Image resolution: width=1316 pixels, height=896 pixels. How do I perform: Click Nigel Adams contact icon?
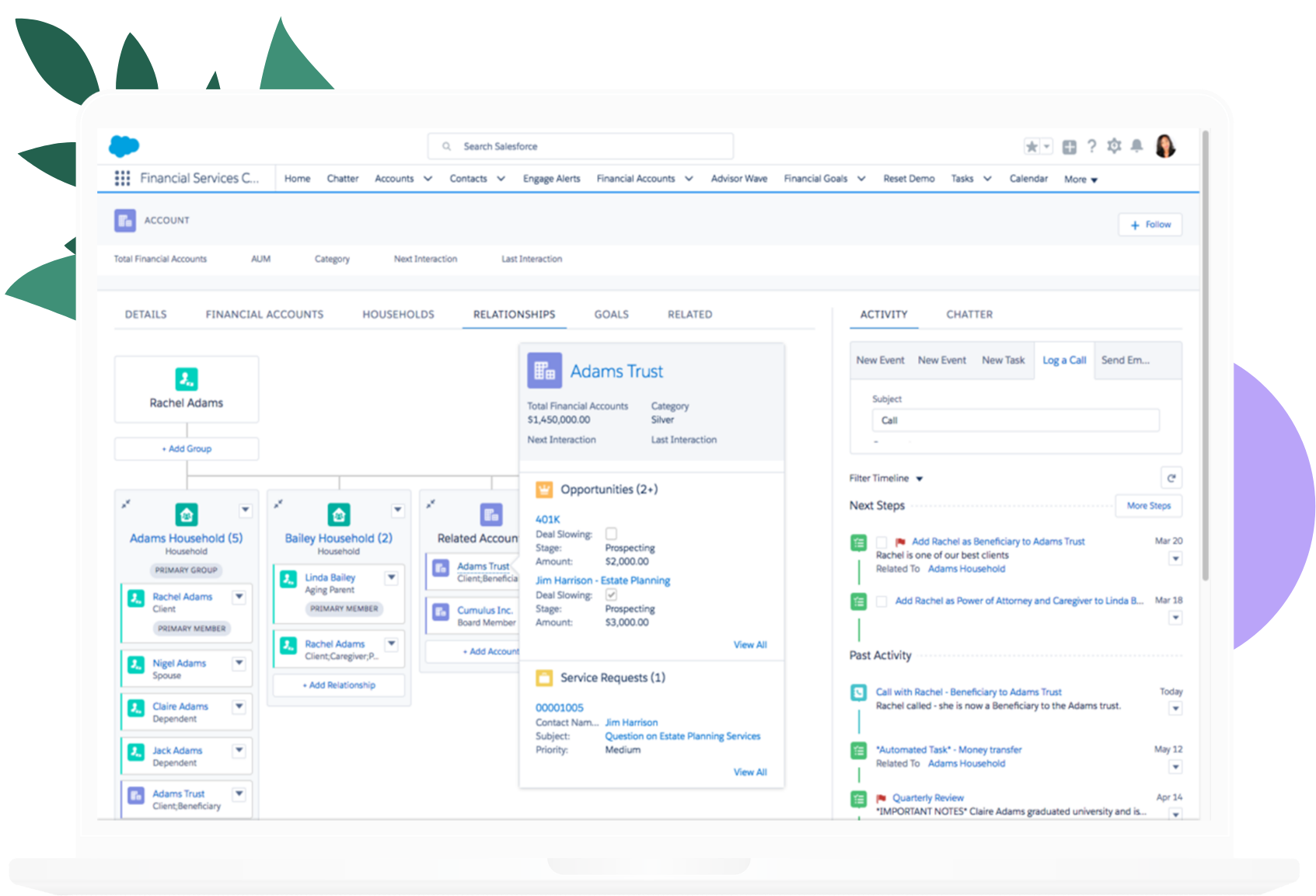click(136, 664)
